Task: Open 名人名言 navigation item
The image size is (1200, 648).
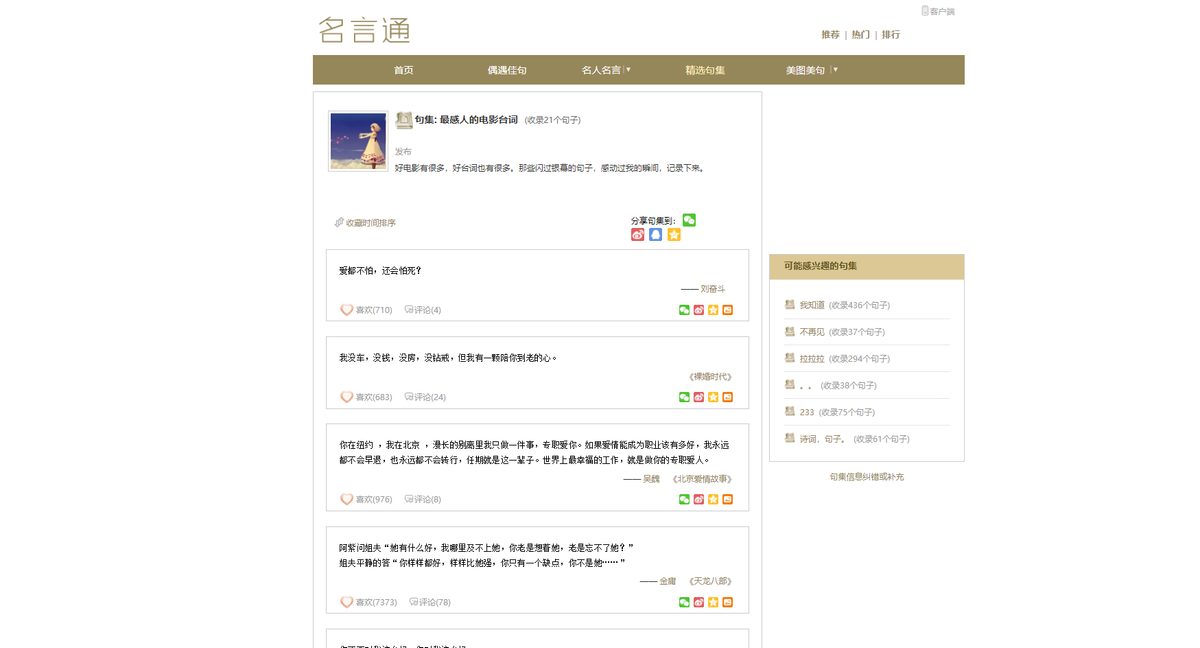Action: (x=601, y=70)
